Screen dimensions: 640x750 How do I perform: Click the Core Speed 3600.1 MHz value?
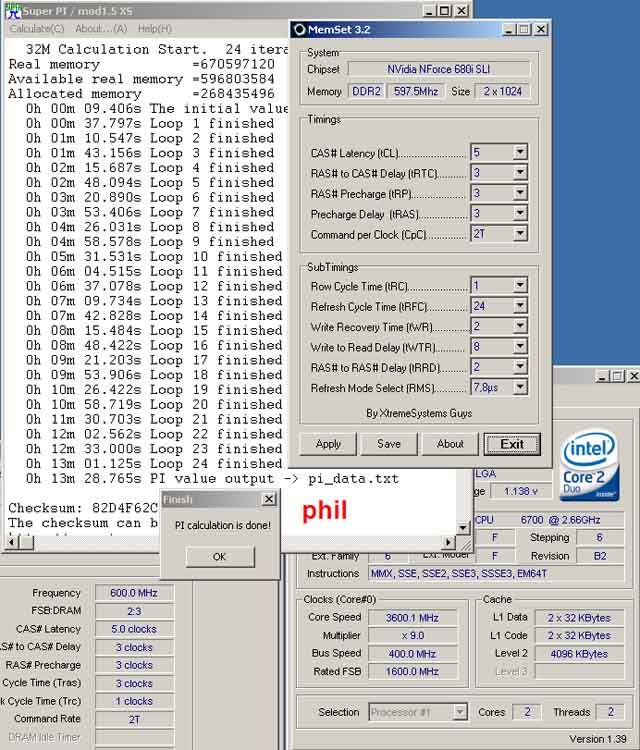point(412,618)
